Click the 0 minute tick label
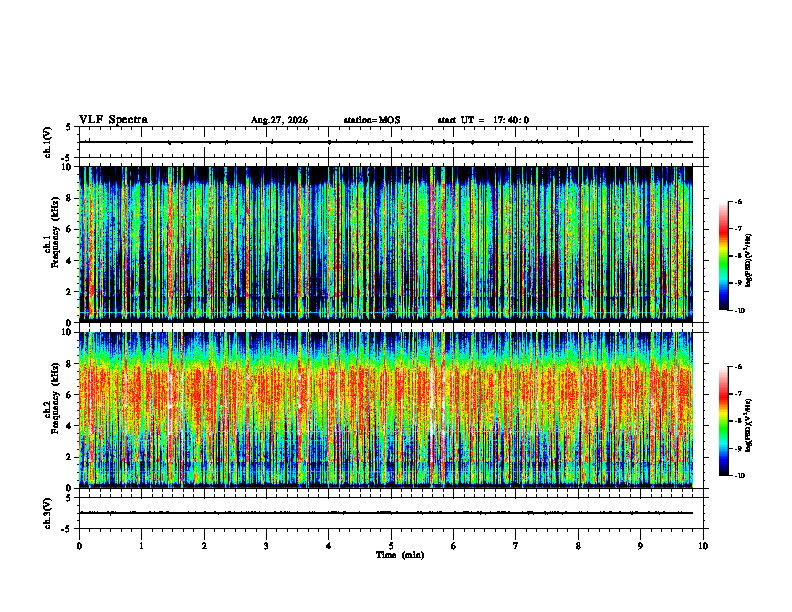The width and height of the screenshot is (792, 612). [x=79, y=546]
